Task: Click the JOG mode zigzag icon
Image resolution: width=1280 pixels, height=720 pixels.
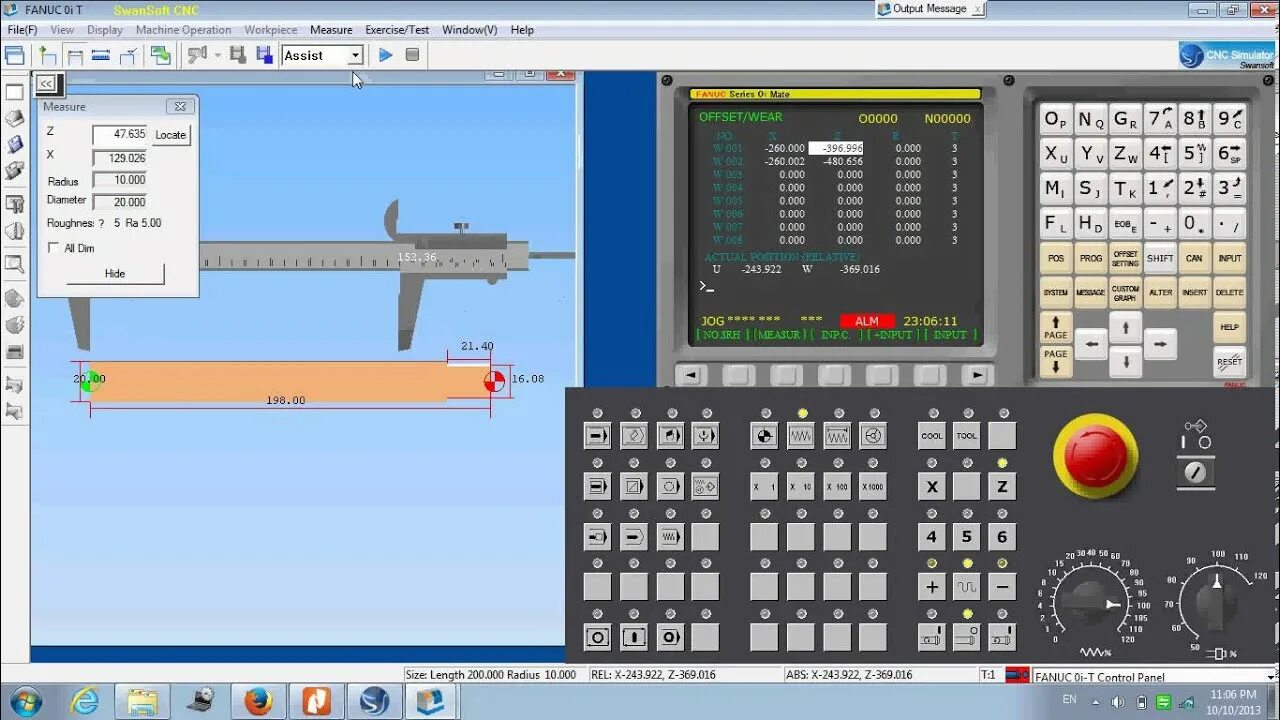Action: point(801,436)
